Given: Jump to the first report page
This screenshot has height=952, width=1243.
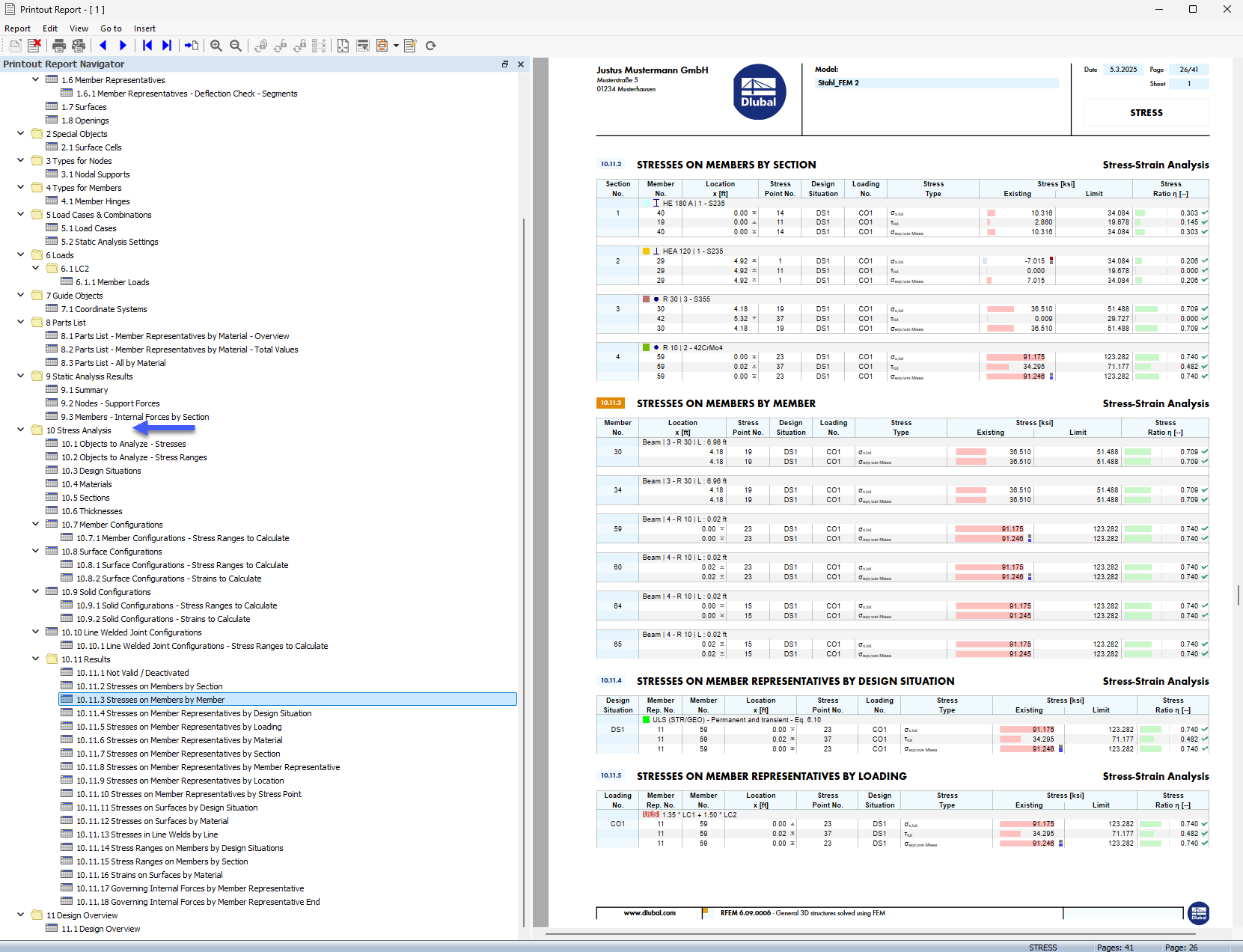Looking at the screenshot, I should pos(147,46).
